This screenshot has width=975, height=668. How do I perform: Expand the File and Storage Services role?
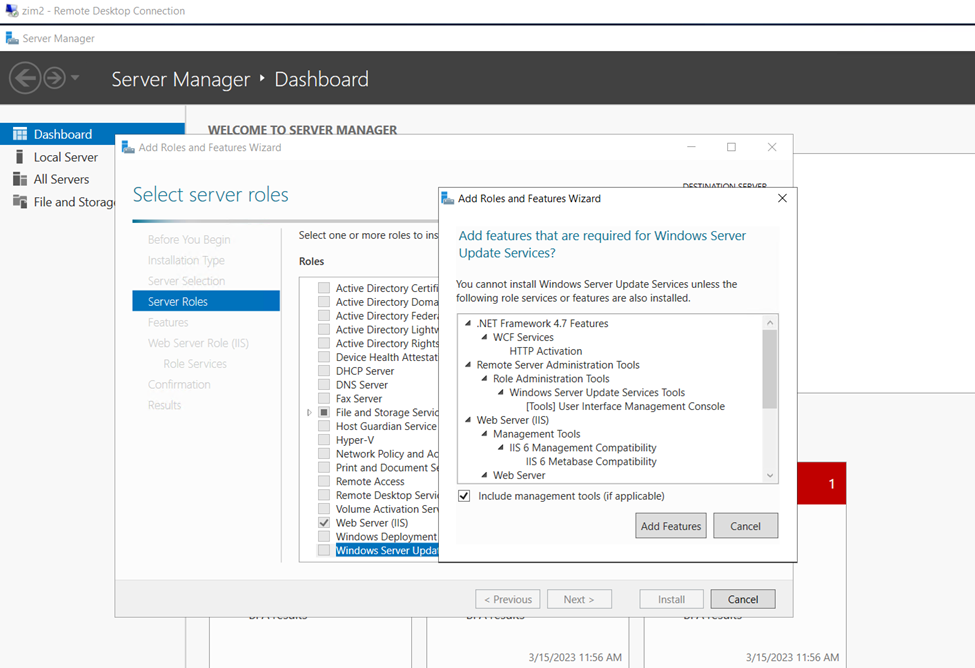309,412
